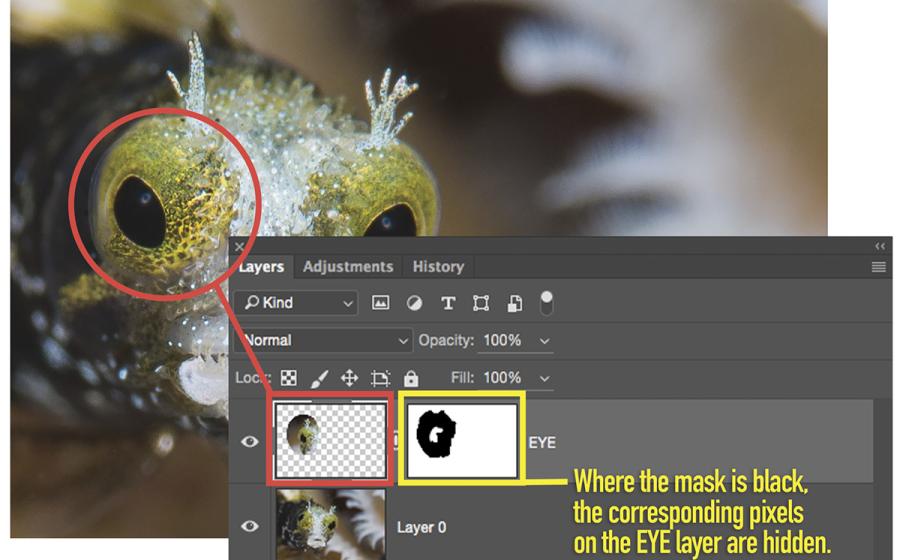
Task: Select the shape layer filter icon
Action: [481, 303]
